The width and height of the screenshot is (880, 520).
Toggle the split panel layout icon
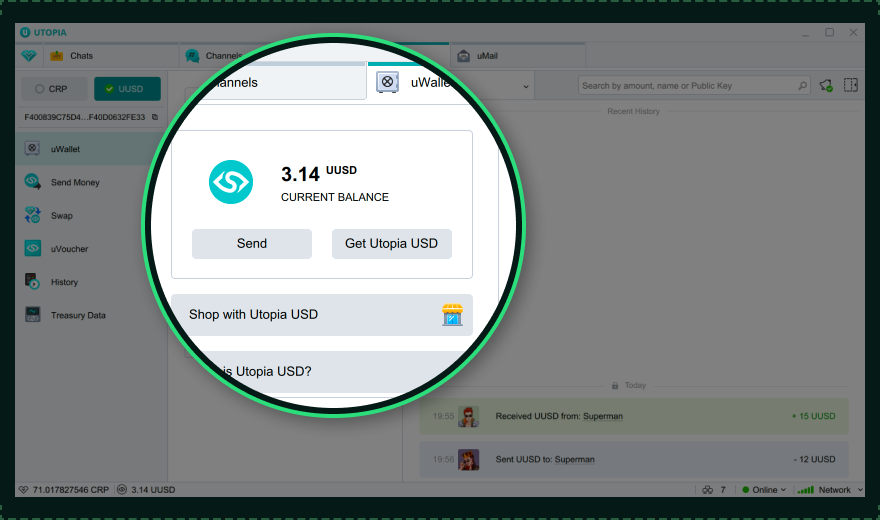851,85
